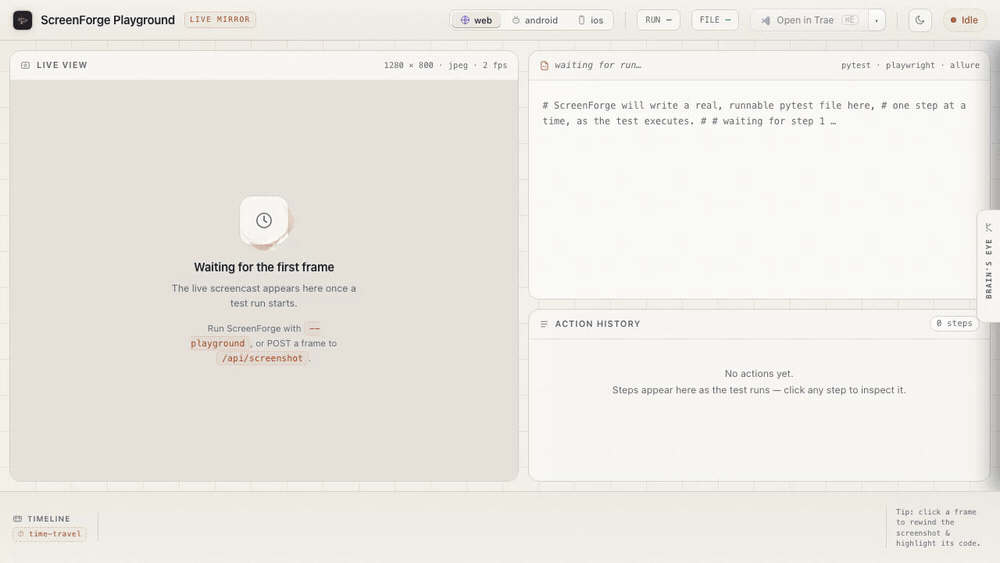Click the "Steps appear here as the test runs" text
Image resolution: width=1000 pixels, height=563 pixels.
point(691,390)
